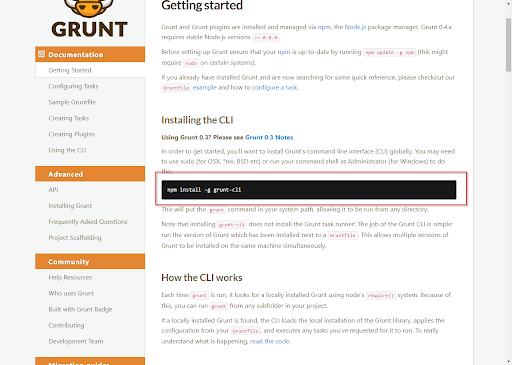Click the 'Installing the CLI' heading
This screenshot has width=512, height=365.
(197, 120)
